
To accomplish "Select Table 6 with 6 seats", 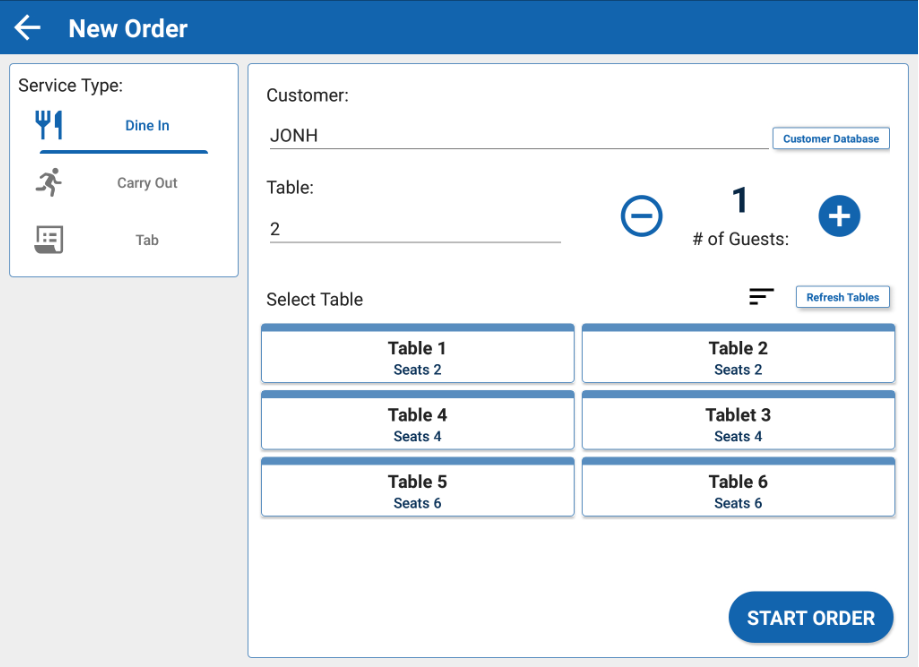I will tap(738, 489).
